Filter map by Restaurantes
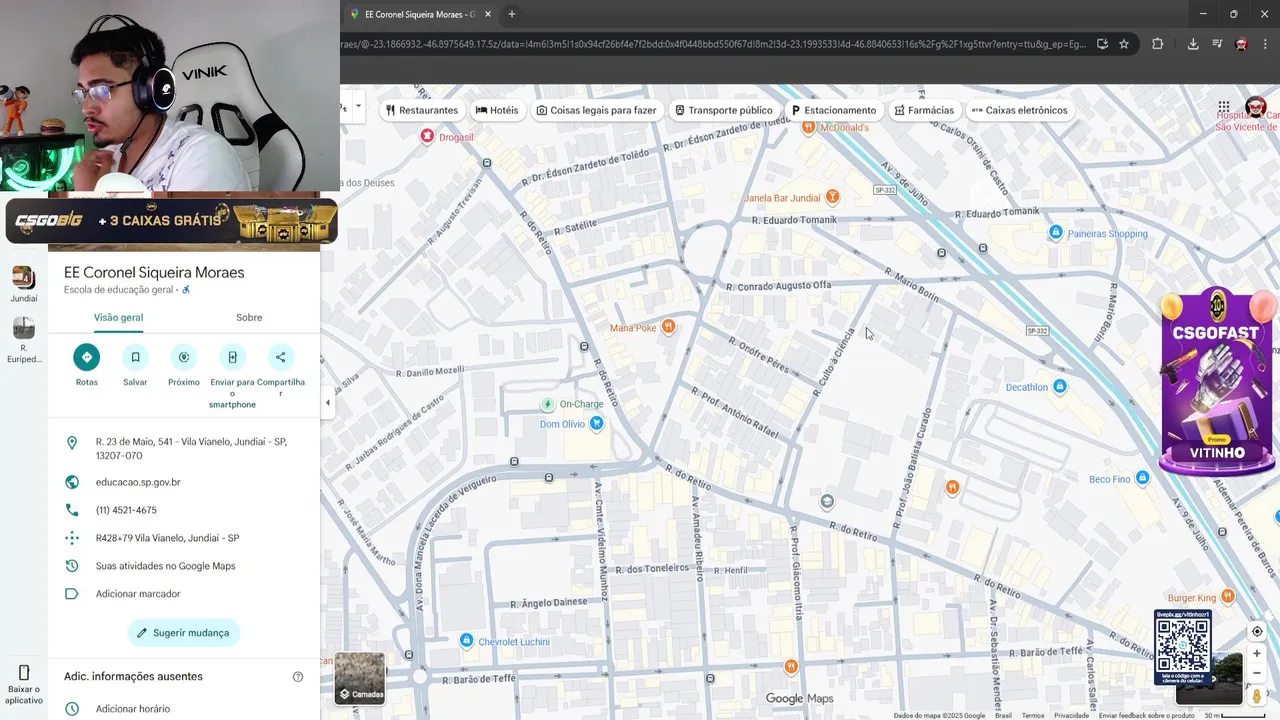Image resolution: width=1280 pixels, height=720 pixels. (x=422, y=110)
